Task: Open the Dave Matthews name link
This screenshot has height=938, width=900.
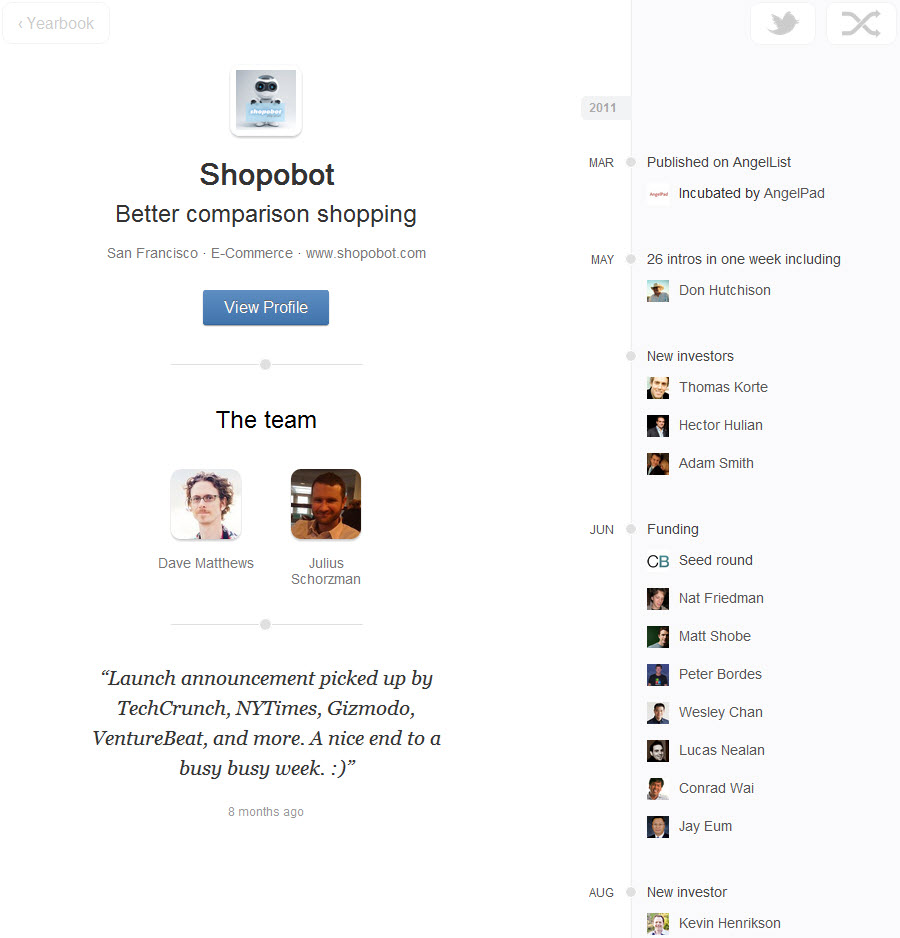Action: [x=206, y=564]
